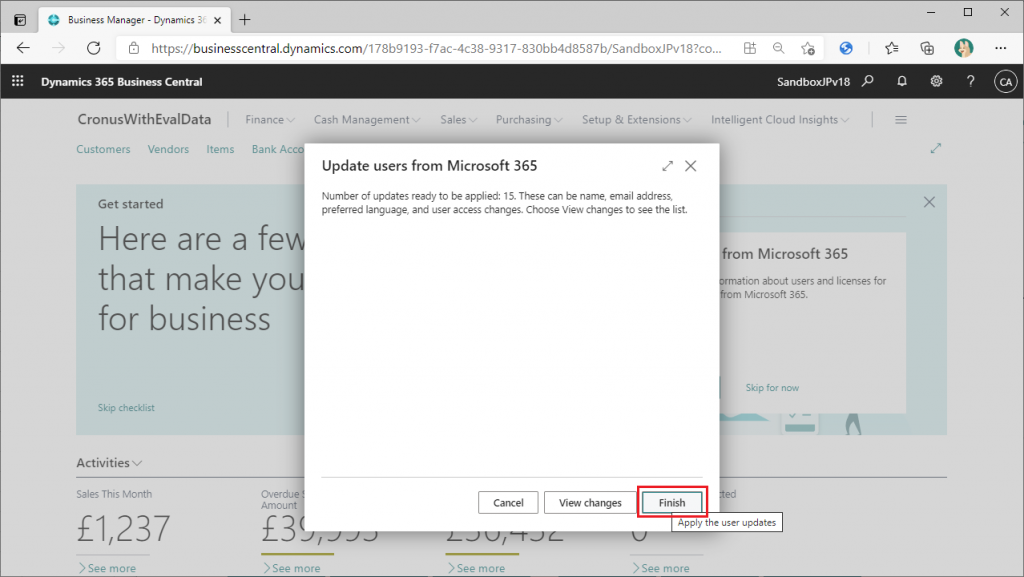Expand the Intelligent Cloud Insights menu

tap(780, 119)
